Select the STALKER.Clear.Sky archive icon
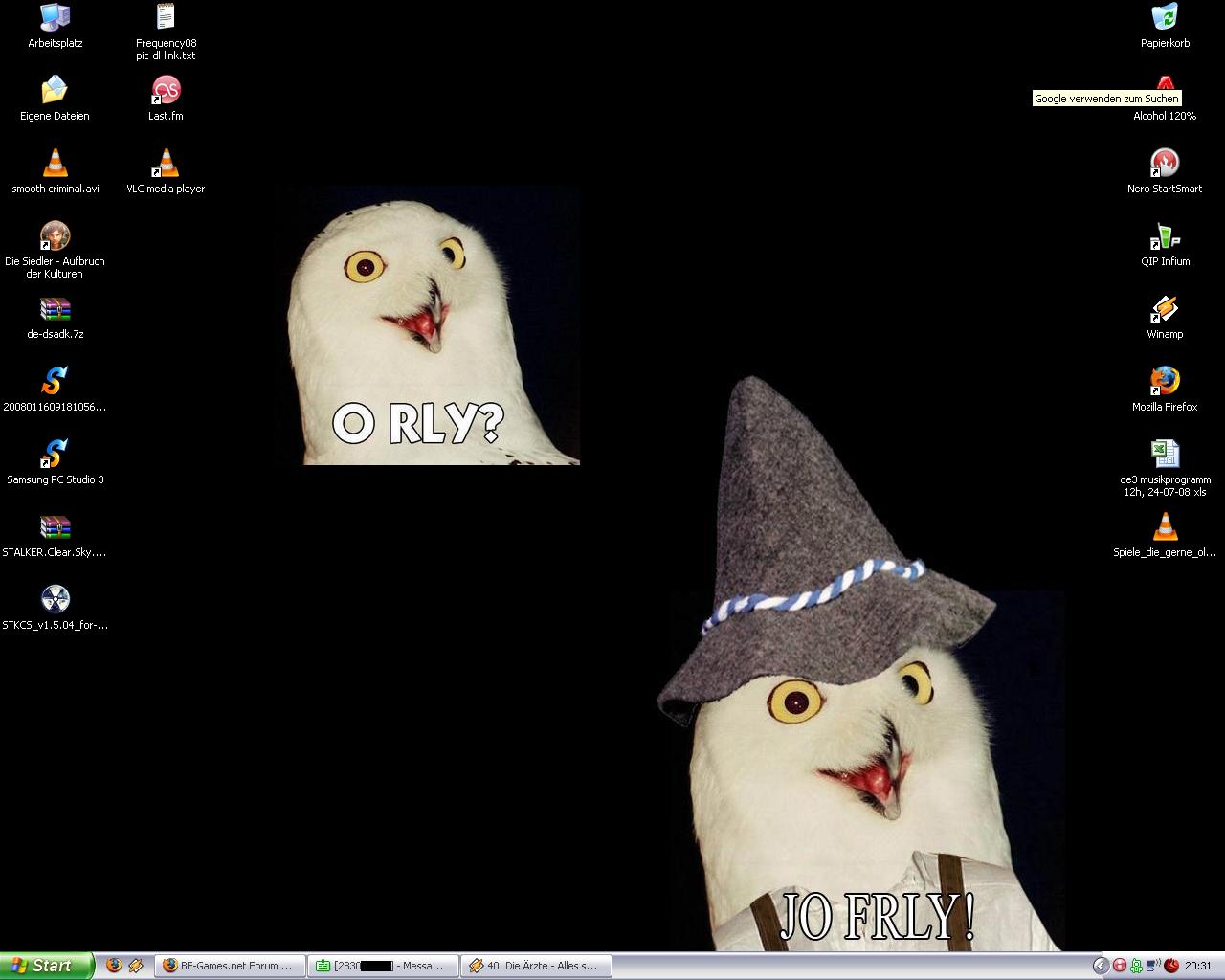Viewport: 1225px width, 980px height. (55, 535)
